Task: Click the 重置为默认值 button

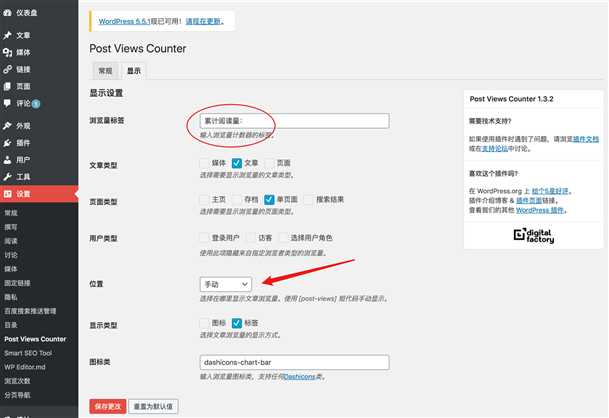Action: pos(153,406)
